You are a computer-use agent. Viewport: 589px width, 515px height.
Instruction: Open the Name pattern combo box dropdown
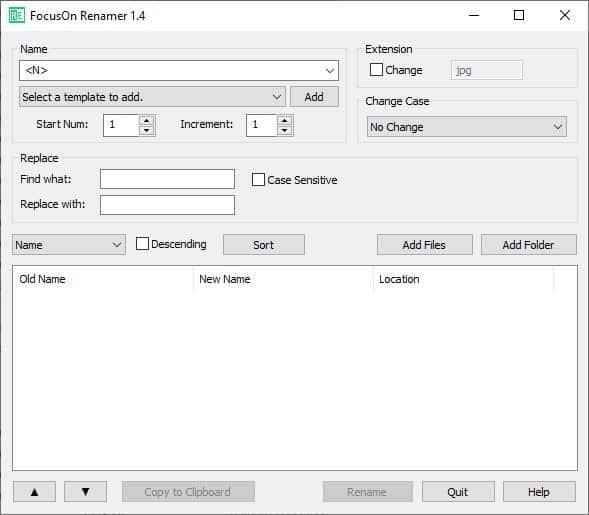click(330, 71)
